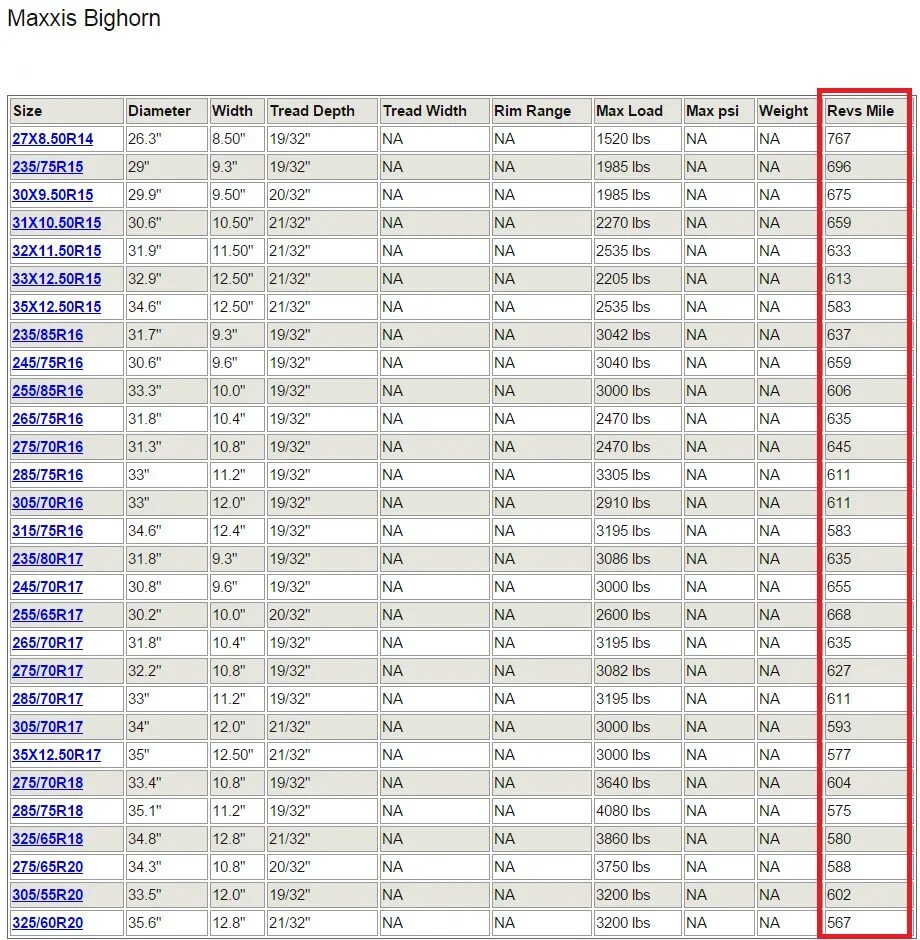Click the 30X9.50R15 size link
This screenshot has height=940, width=920.
53,195
